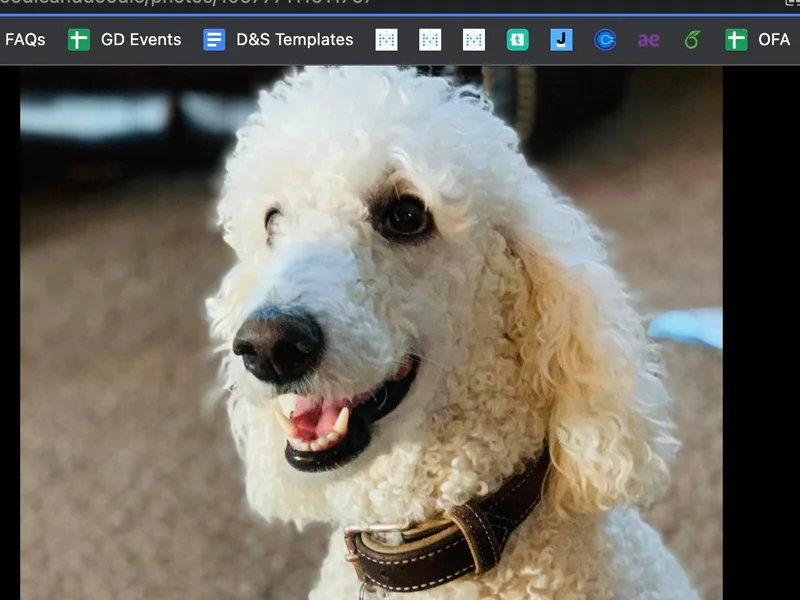Open the FAQs bookmark
The image size is (800, 600).
pyautogui.click(x=27, y=40)
